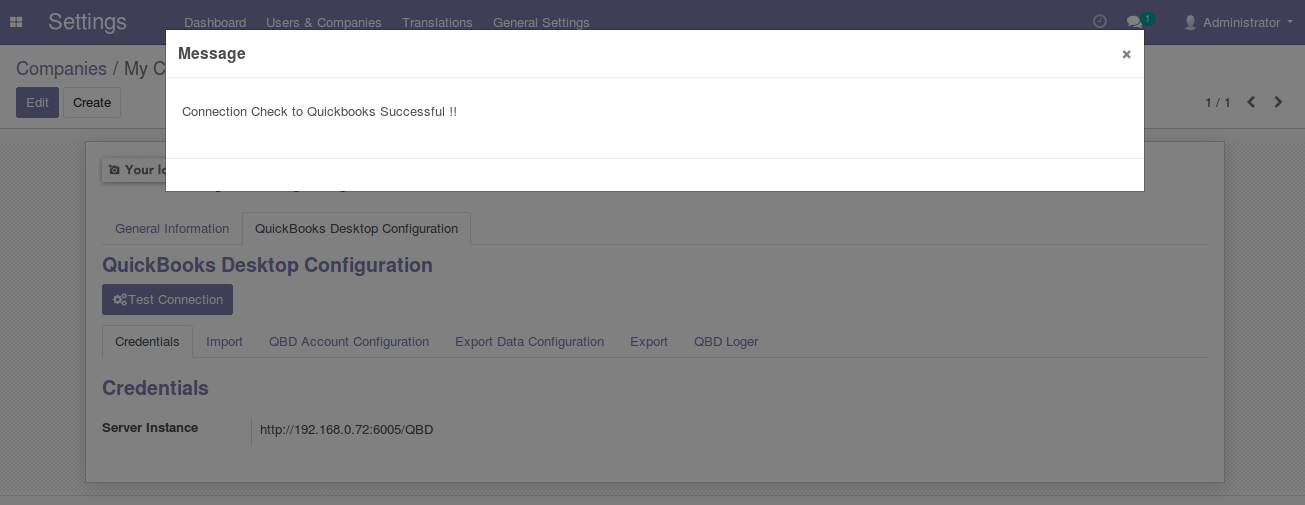
Task: Click the Server Instance field label
Action: click(x=150, y=427)
